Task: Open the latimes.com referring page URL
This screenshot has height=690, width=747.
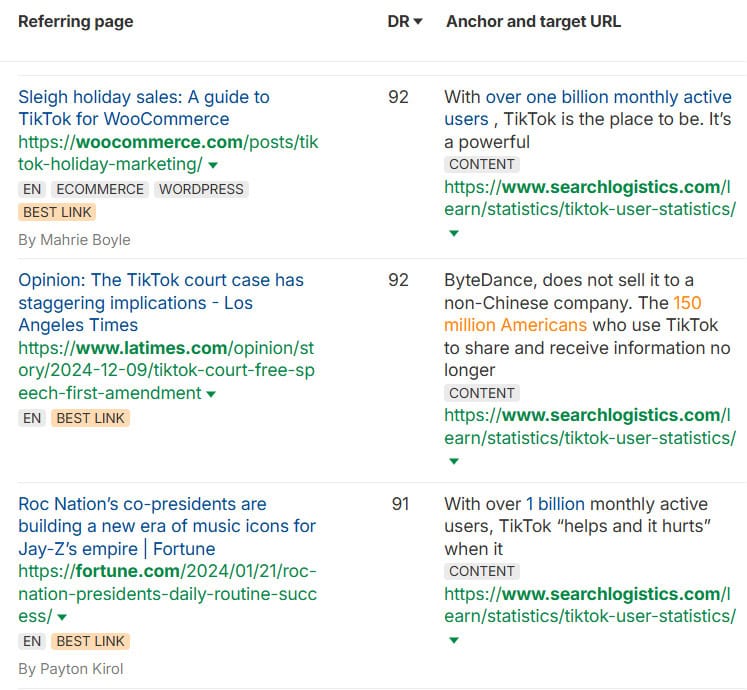Action: click(166, 370)
